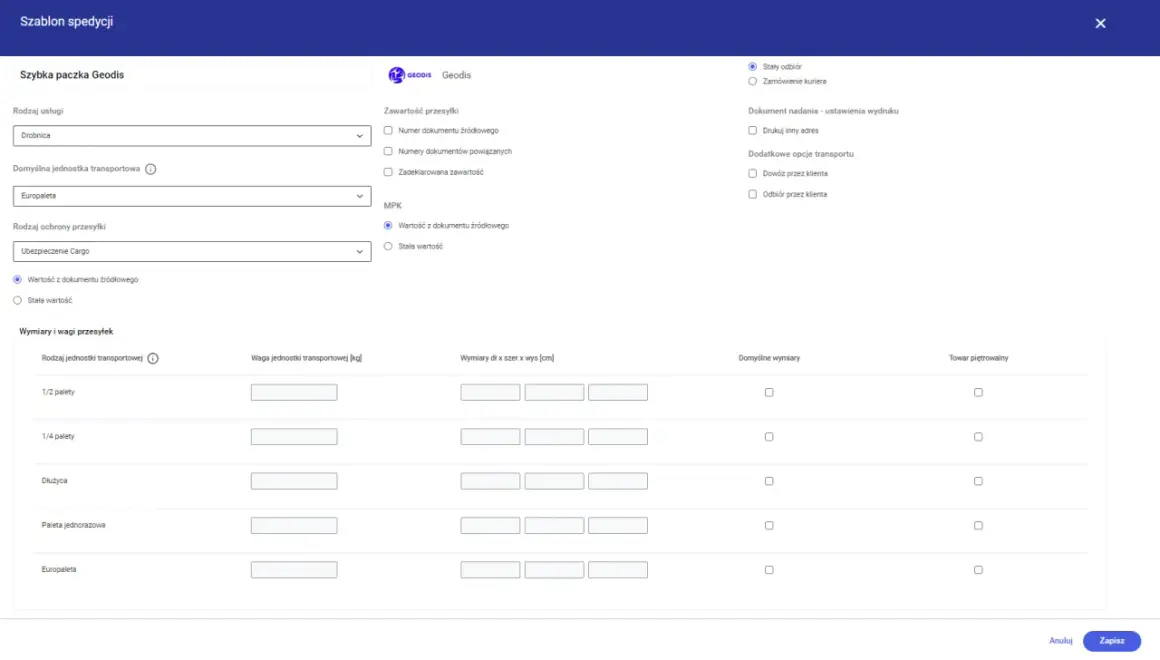1160x660 pixels.
Task: Select Stały odbiór radio button
Action: coord(752,67)
